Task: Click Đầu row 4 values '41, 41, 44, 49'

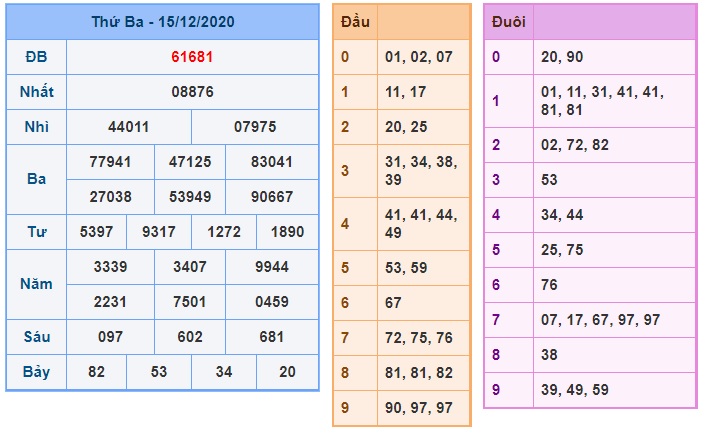Action: (421, 224)
